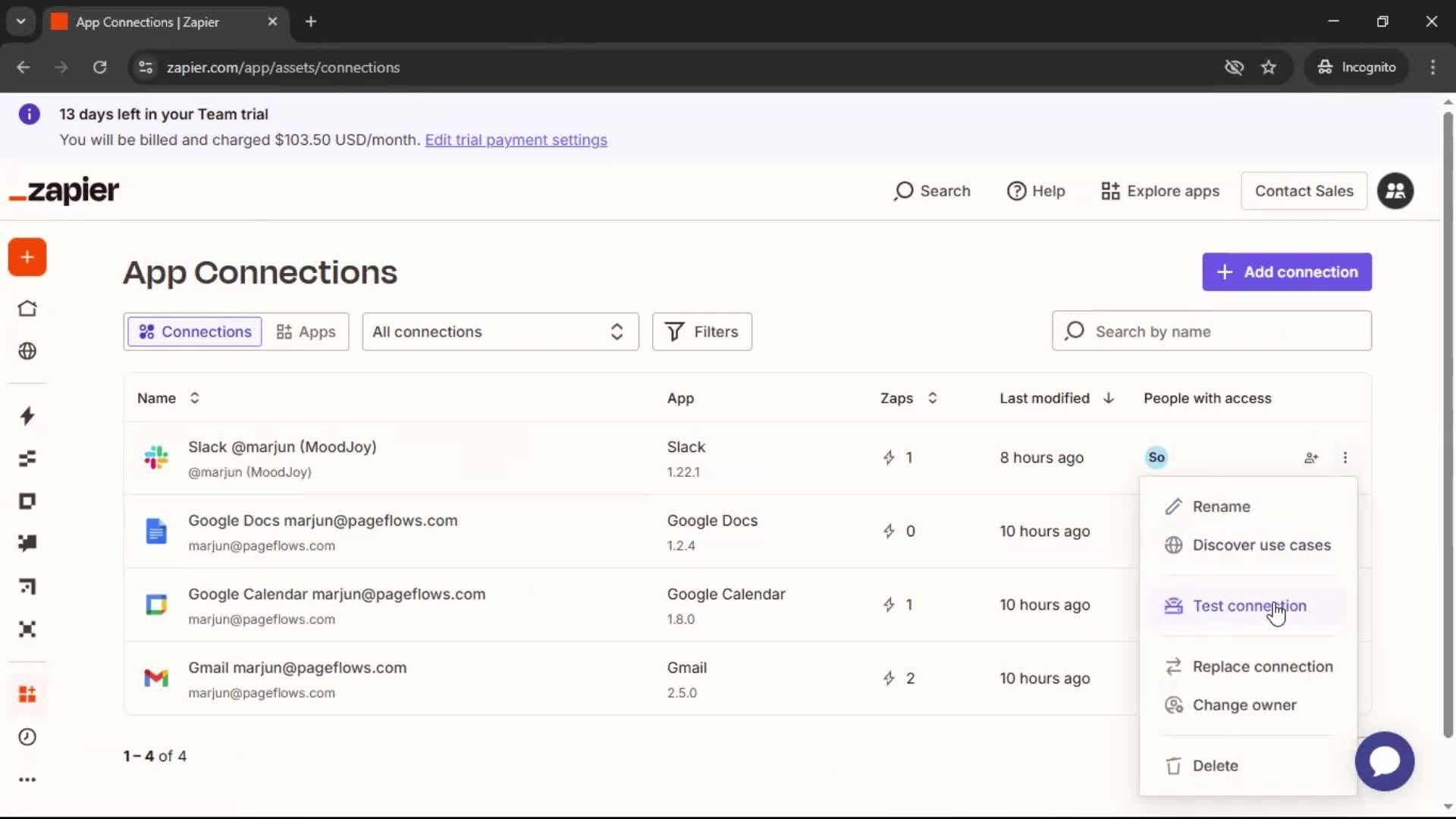Open the App Connections grid icon in sidebar
1456x819 pixels.
[x=27, y=694]
